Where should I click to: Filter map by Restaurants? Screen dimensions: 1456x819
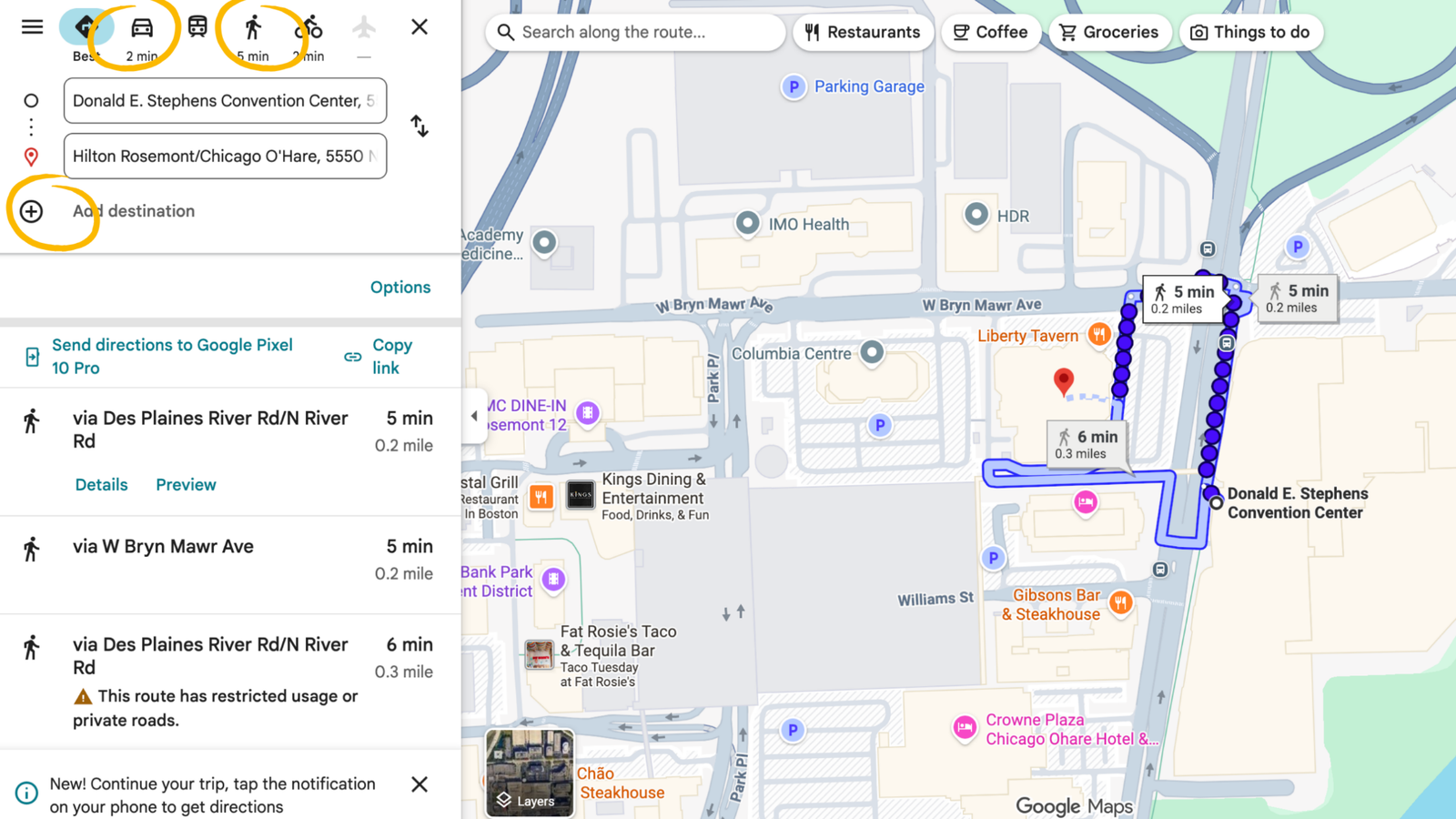[863, 32]
